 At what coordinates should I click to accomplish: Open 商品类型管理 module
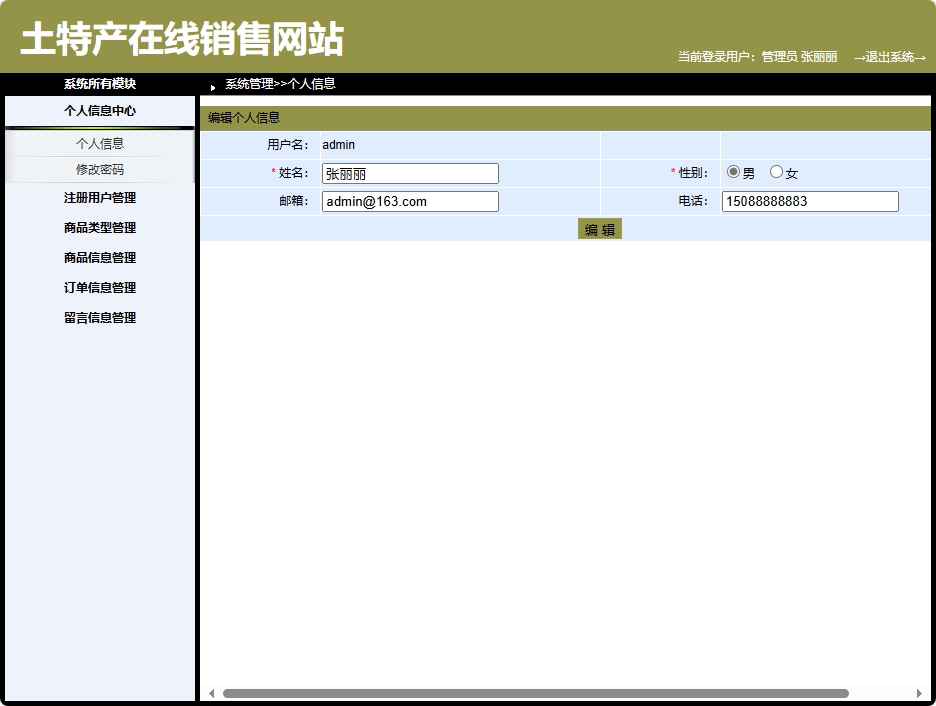(x=99, y=227)
